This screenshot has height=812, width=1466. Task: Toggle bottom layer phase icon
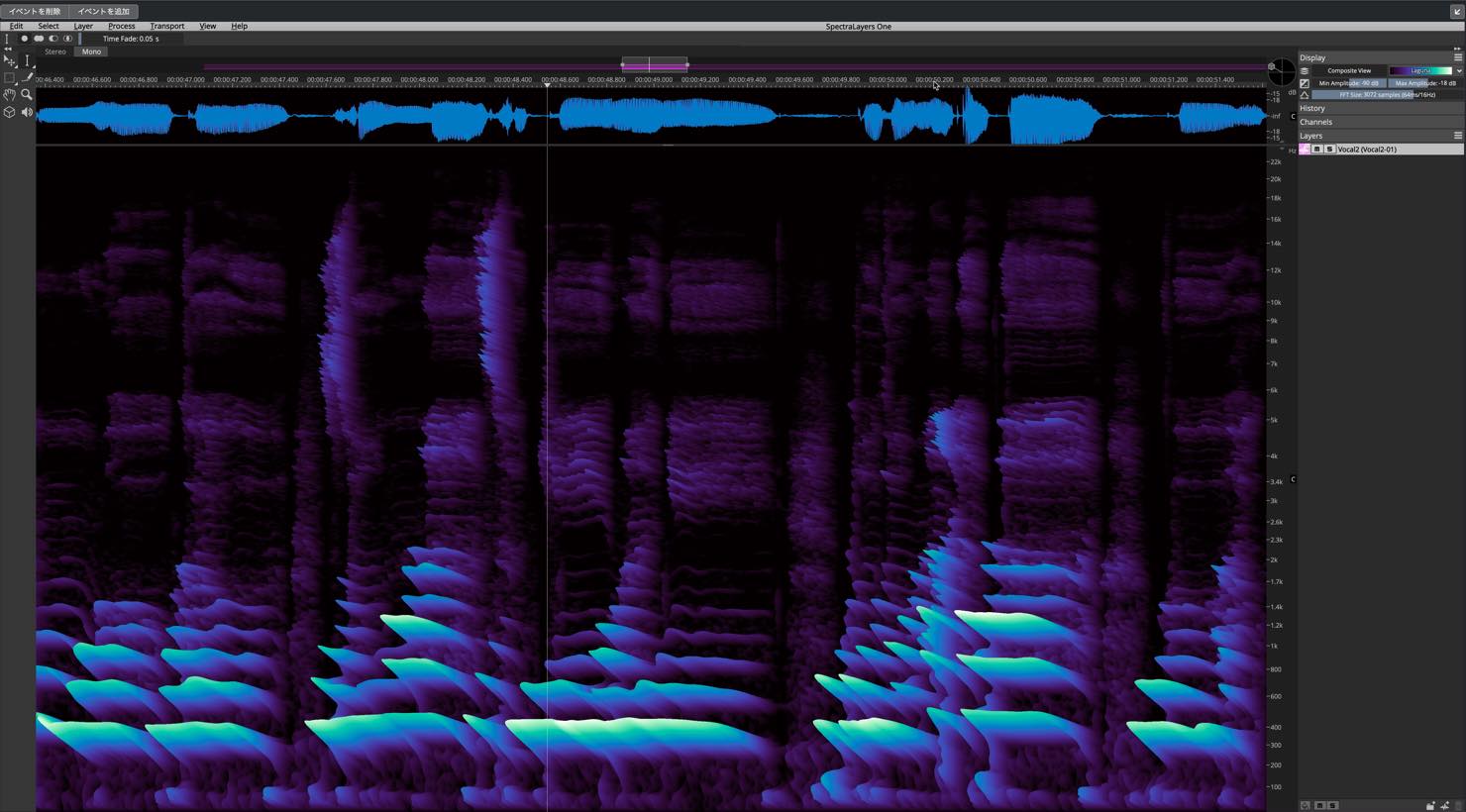[1306, 805]
